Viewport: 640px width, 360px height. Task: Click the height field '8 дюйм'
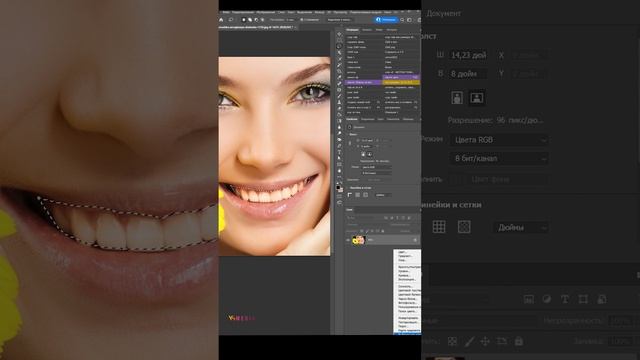tap(468, 74)
